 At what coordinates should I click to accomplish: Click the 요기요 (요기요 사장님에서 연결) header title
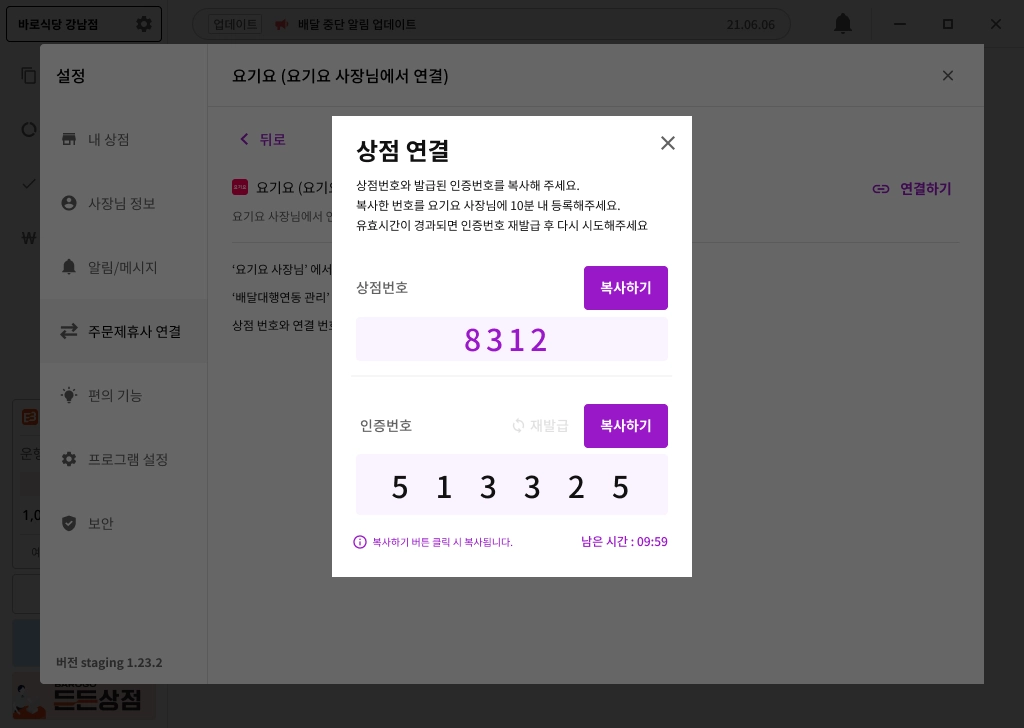click(x=340, y=76)
